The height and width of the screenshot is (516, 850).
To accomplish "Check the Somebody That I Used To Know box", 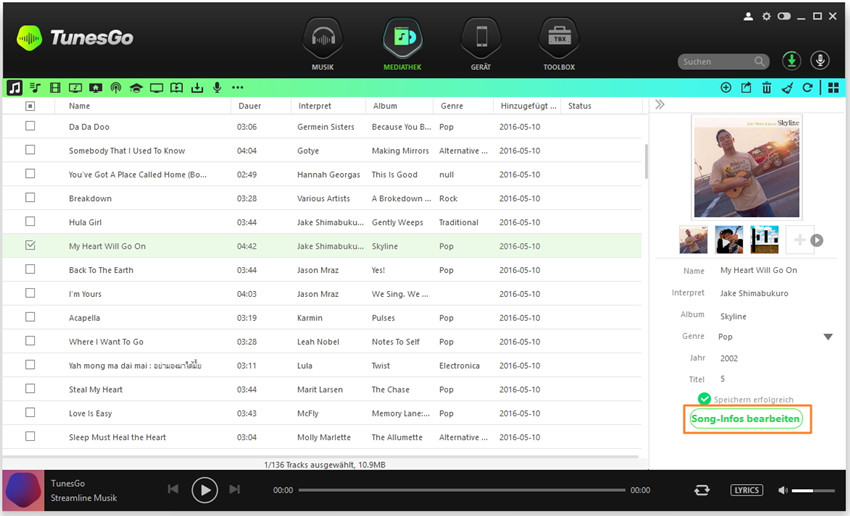I will click(x=30, y=150).
